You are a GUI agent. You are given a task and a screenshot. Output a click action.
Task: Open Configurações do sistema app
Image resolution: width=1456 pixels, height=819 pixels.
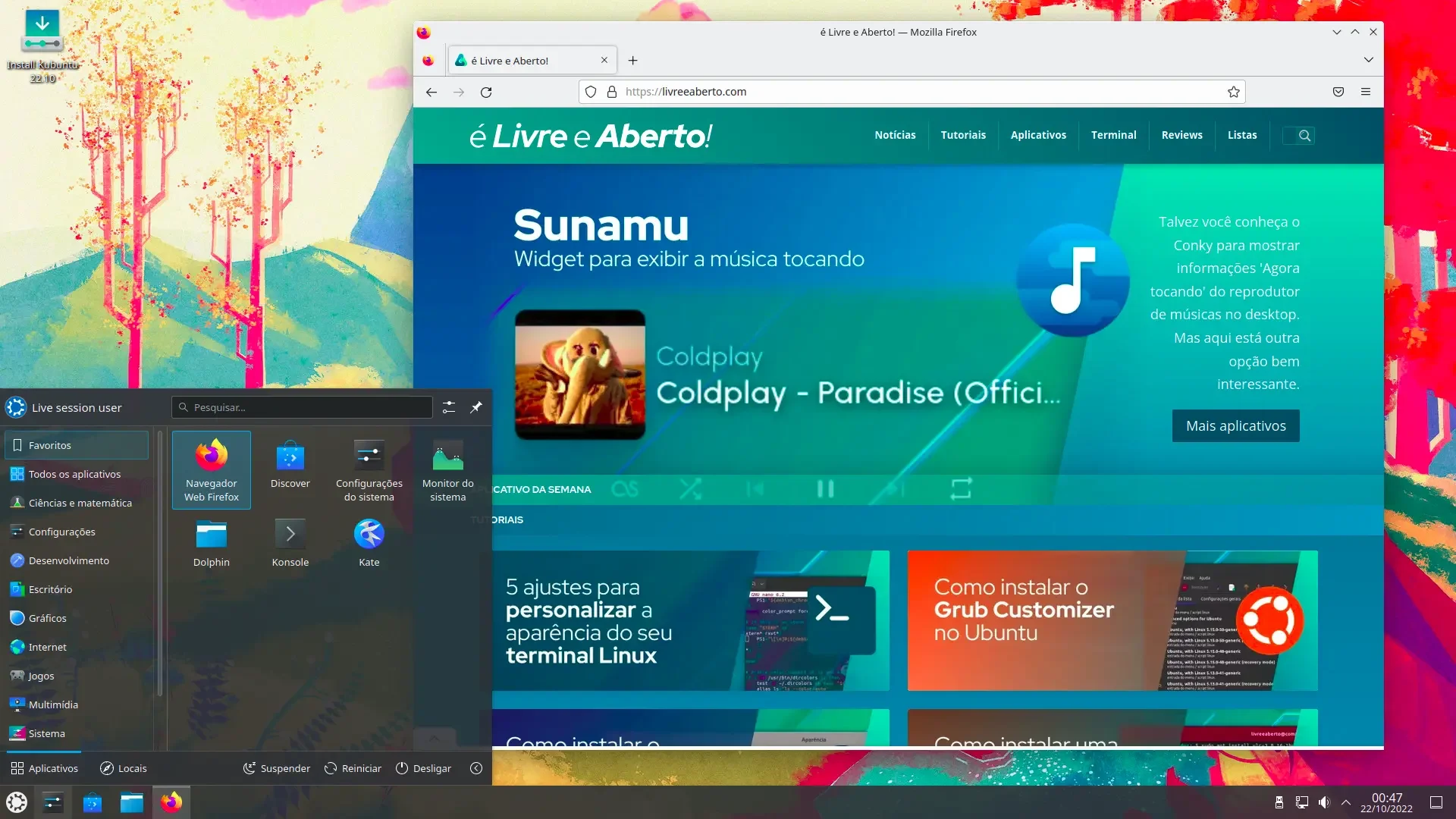(369, 470)
